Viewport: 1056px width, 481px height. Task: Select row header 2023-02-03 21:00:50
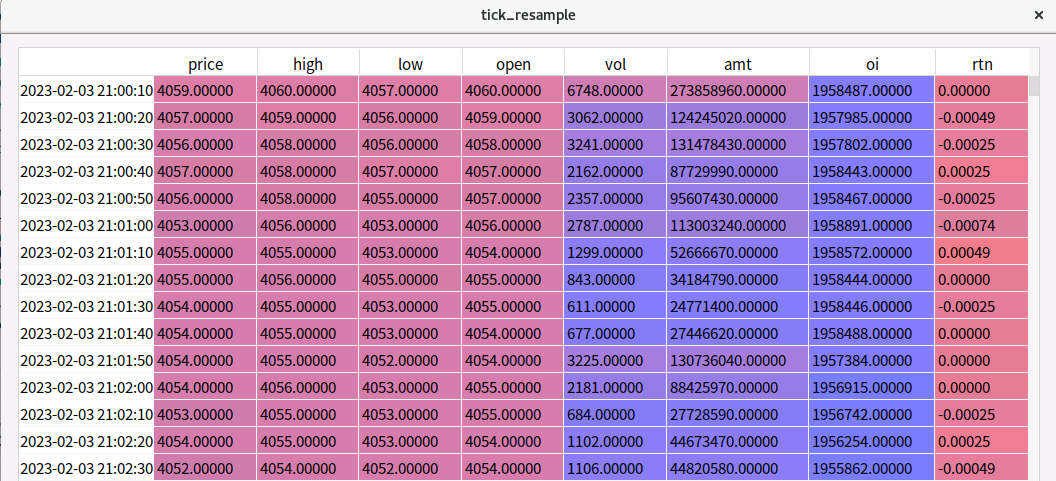pos(86,198)
